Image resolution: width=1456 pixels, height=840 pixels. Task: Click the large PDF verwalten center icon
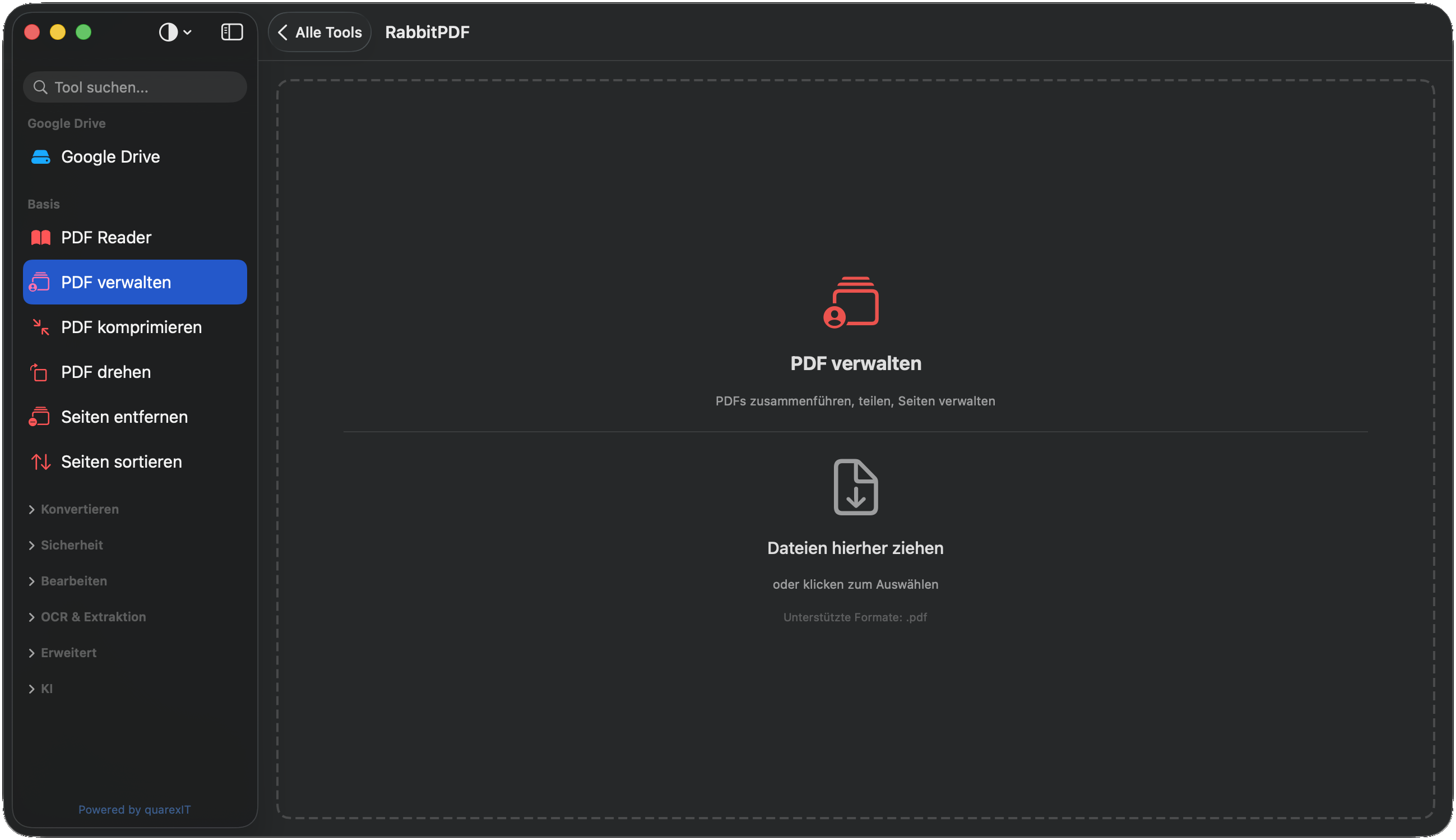point(851,302)
